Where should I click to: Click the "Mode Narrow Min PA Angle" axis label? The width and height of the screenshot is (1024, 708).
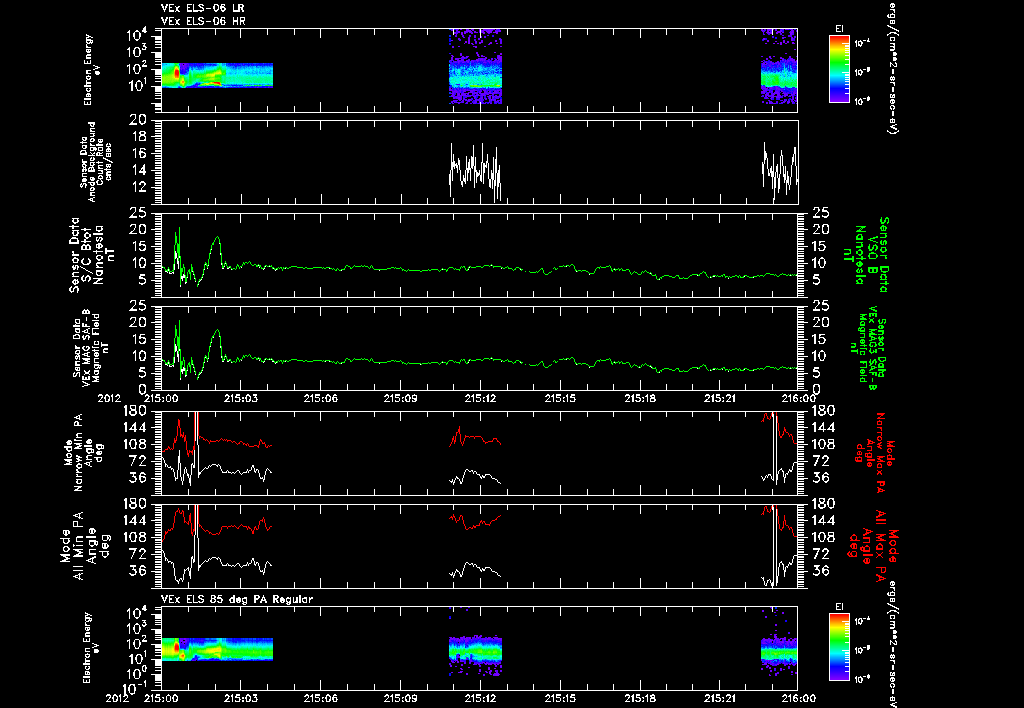[82, 451]
